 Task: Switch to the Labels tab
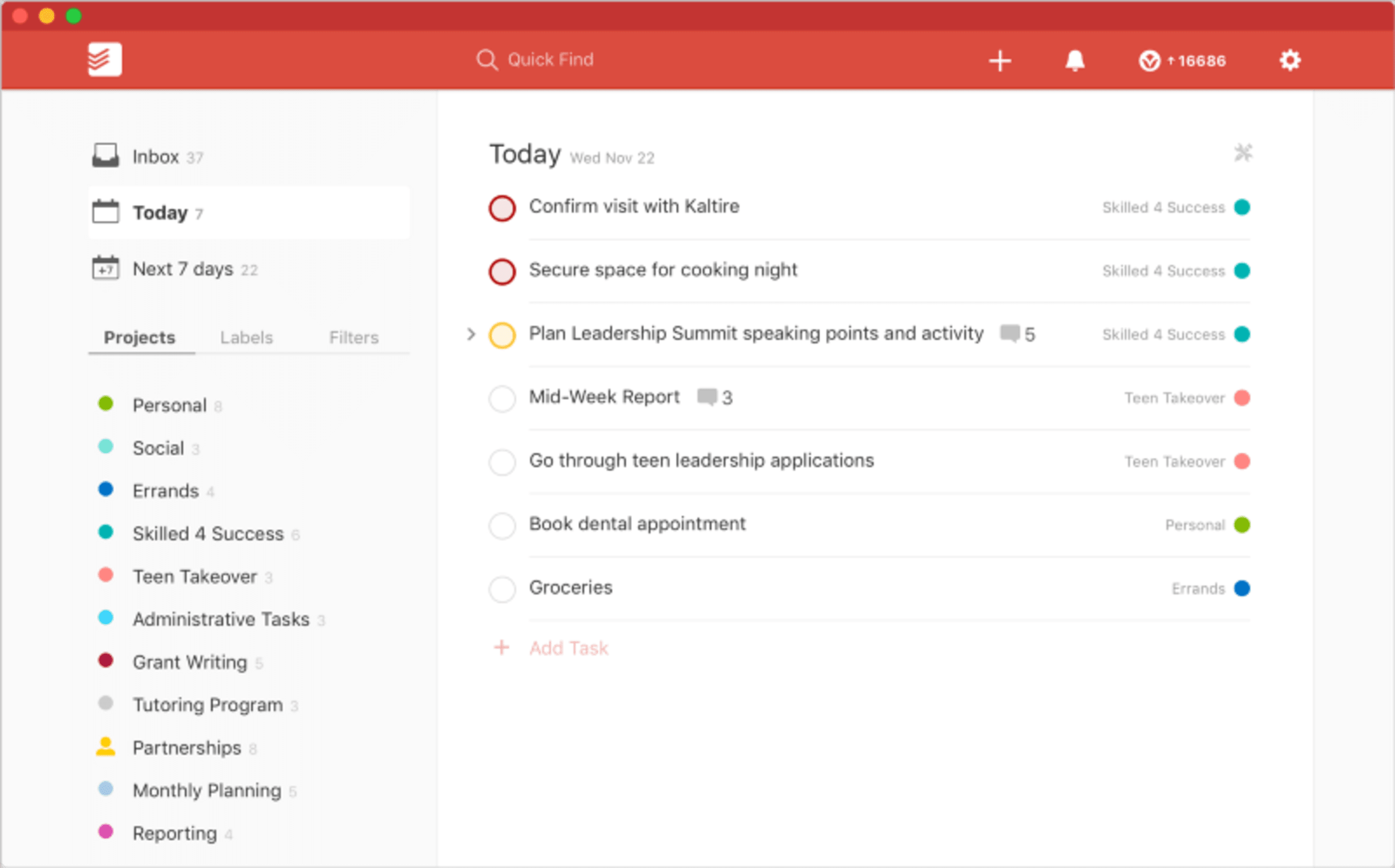(246, 338)
